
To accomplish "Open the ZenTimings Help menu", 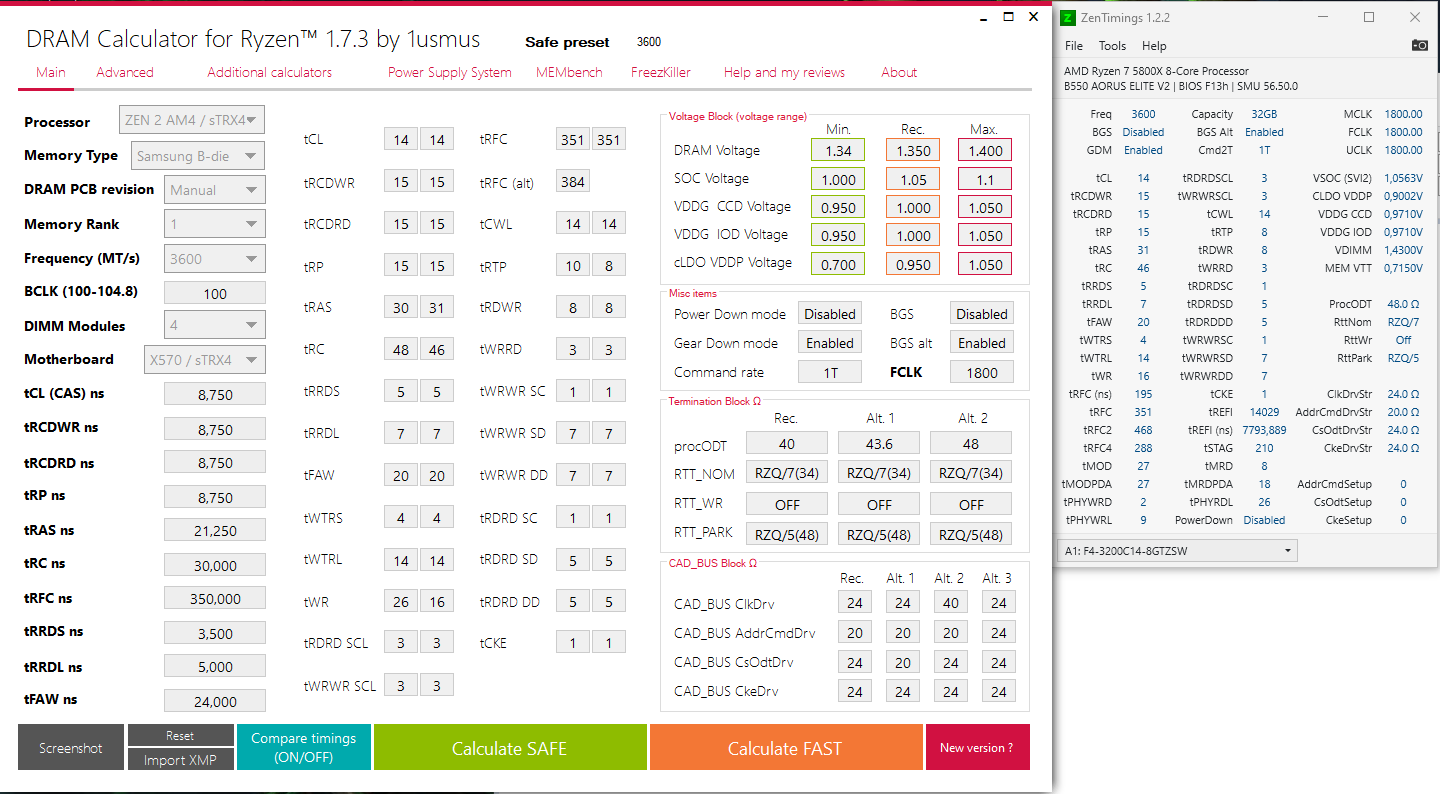I will (x=1154, y=46).
